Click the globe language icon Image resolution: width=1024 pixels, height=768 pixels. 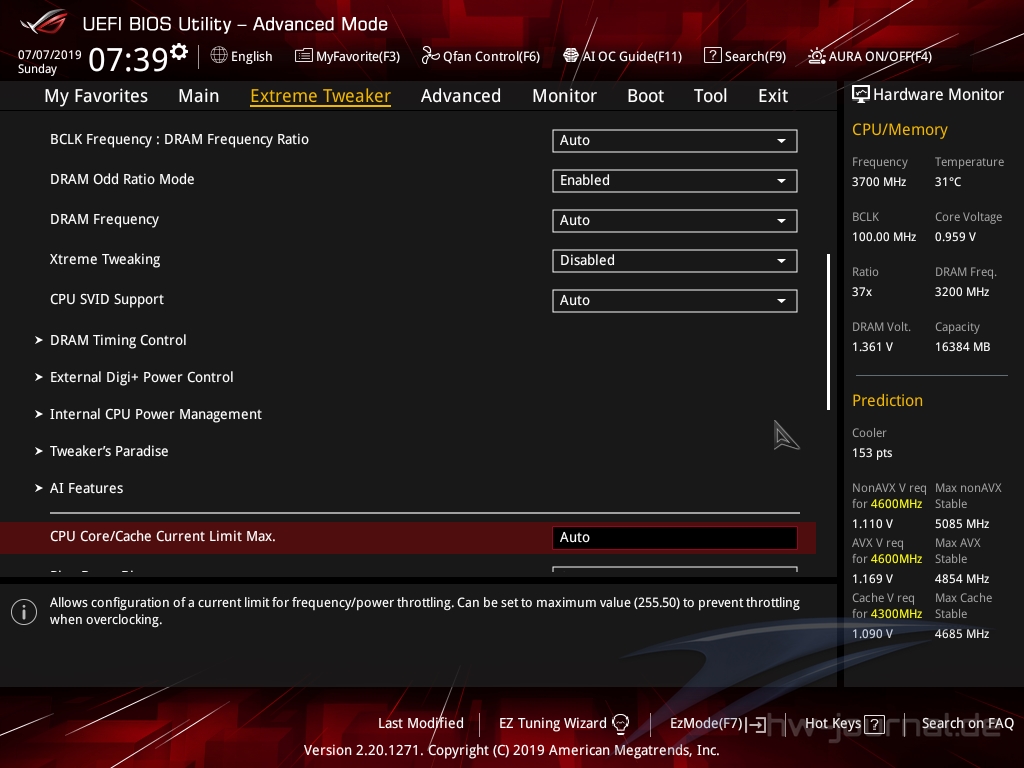[219, 56]
